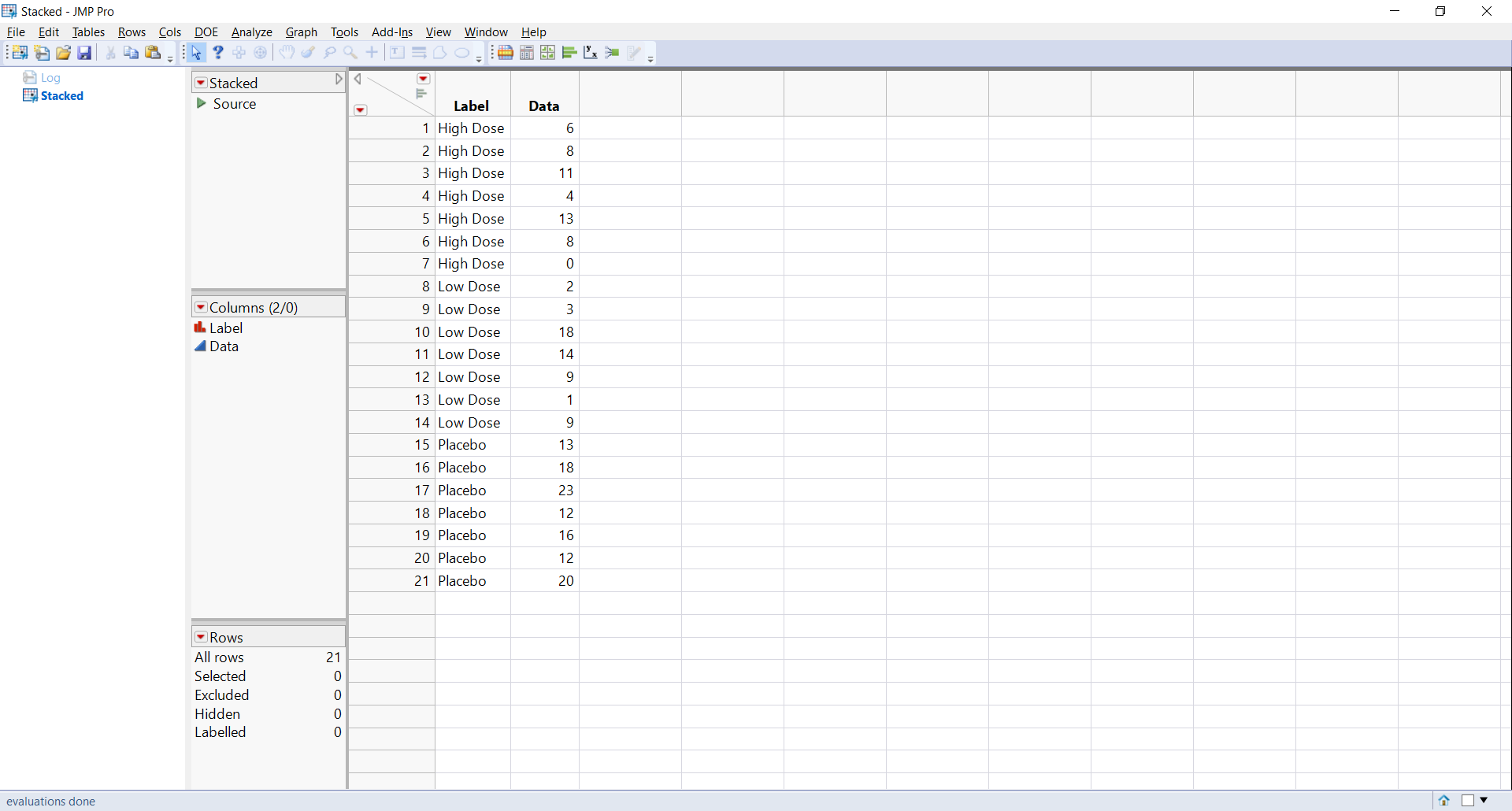Open the Tabulate toolbar icon
The height and width of the screenshot is (811, 1512).
tap(525, 52)
